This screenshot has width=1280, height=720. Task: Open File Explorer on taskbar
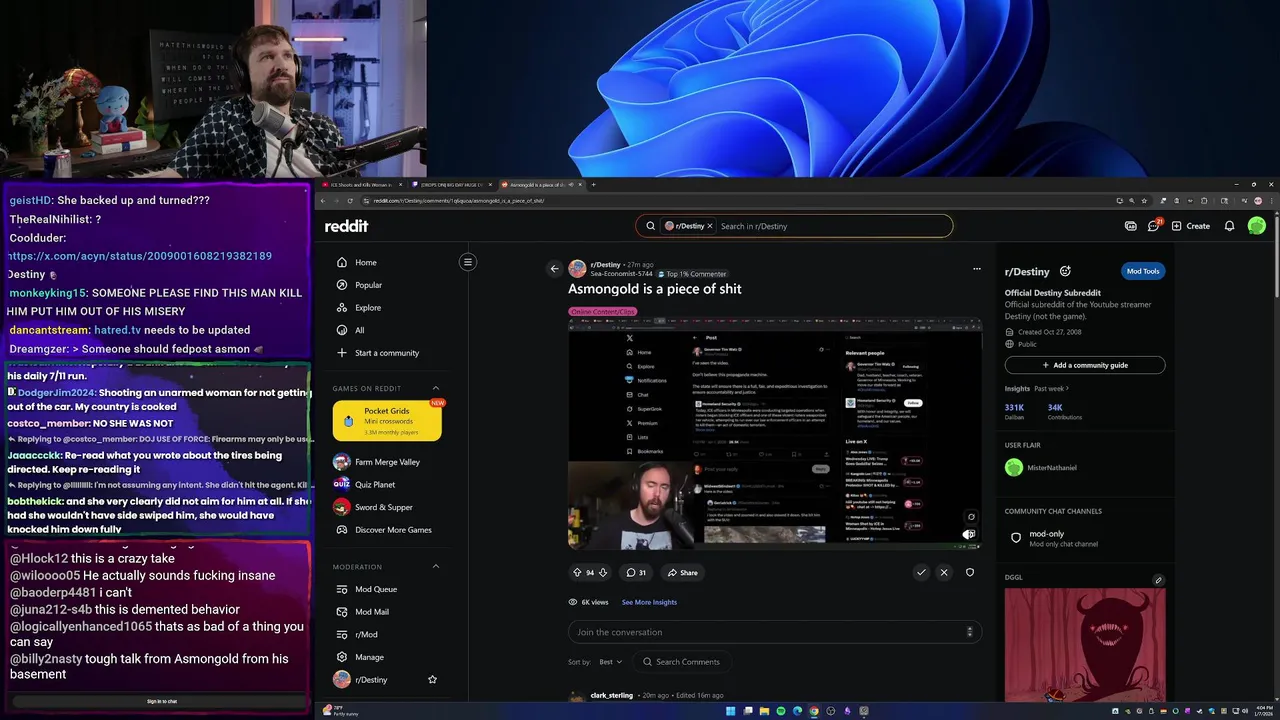[764, 711]
